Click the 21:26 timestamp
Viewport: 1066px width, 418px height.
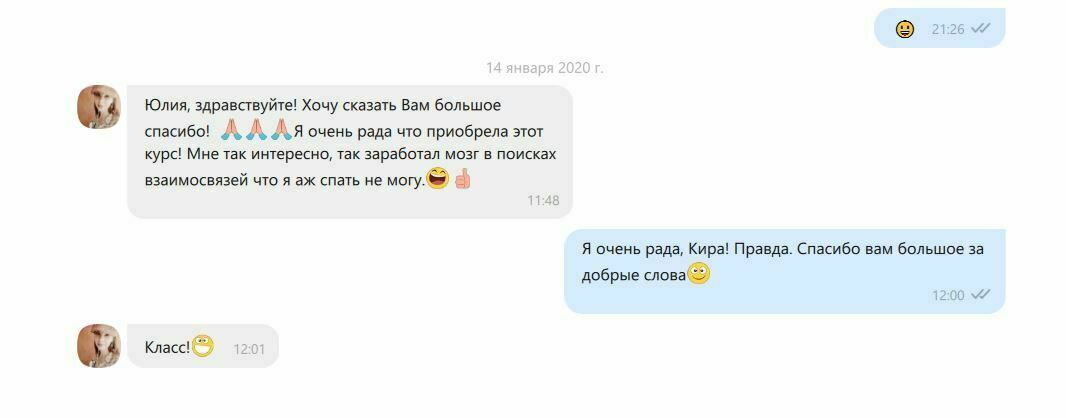(x=948, y=29)
